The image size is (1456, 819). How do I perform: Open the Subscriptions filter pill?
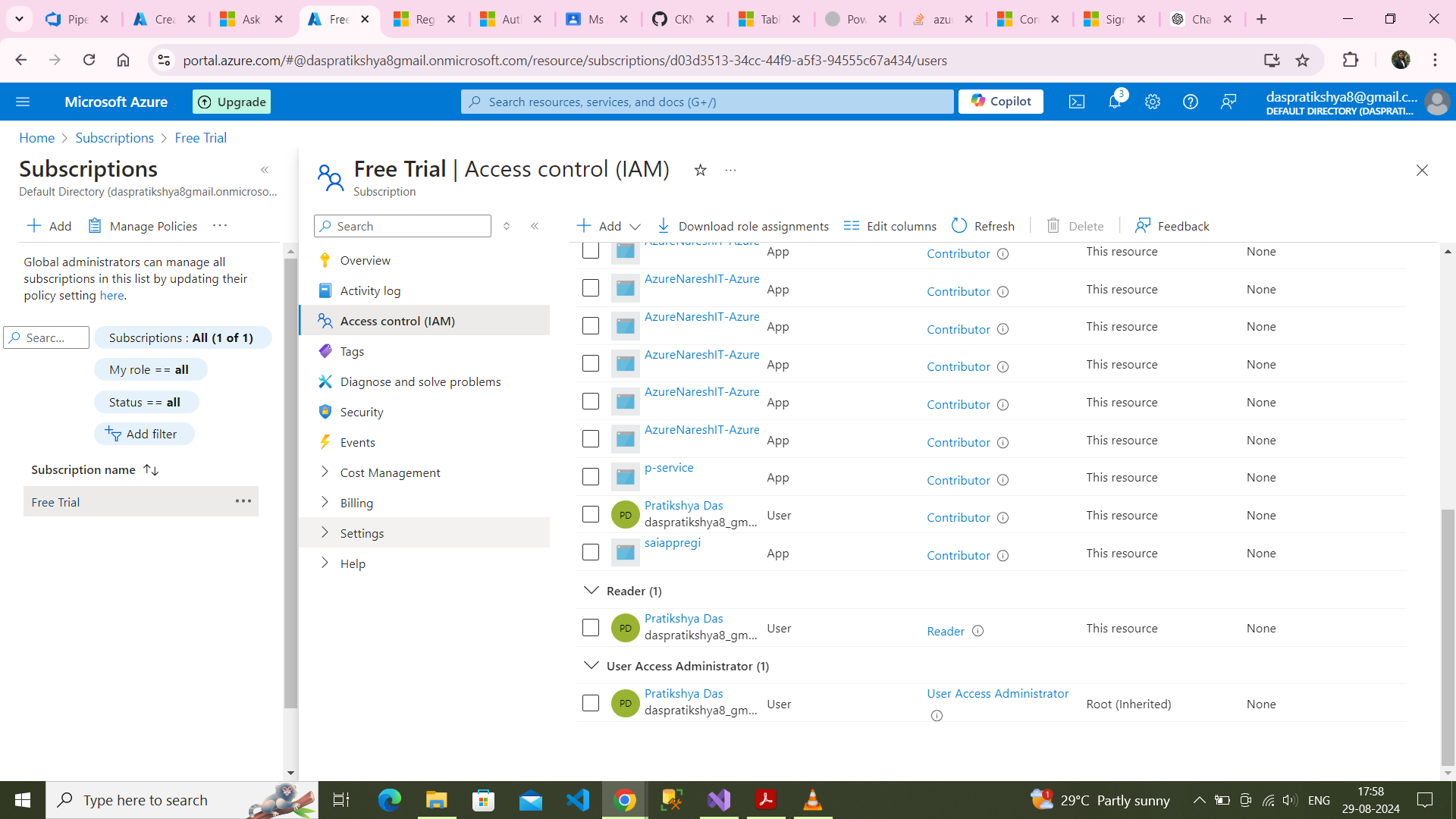click(182, 337)
